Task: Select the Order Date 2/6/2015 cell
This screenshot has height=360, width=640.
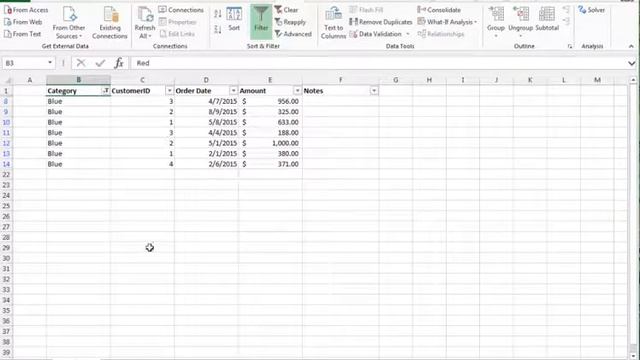Action: coord(207,164)
